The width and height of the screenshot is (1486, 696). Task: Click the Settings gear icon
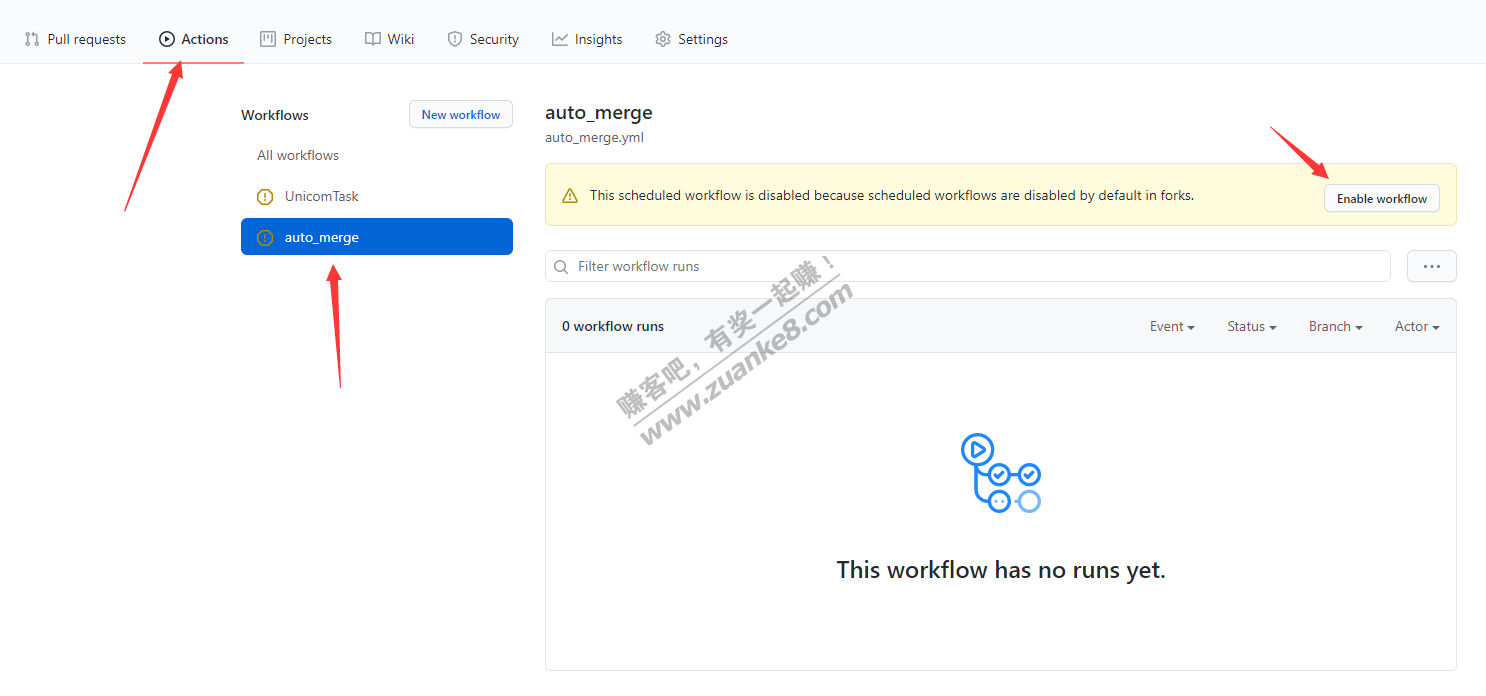click(663, 39)
